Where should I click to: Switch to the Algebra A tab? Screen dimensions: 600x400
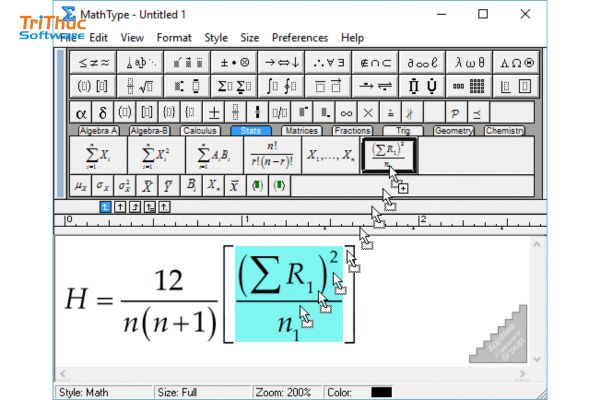pyautogui.click(x=98, y=131)
